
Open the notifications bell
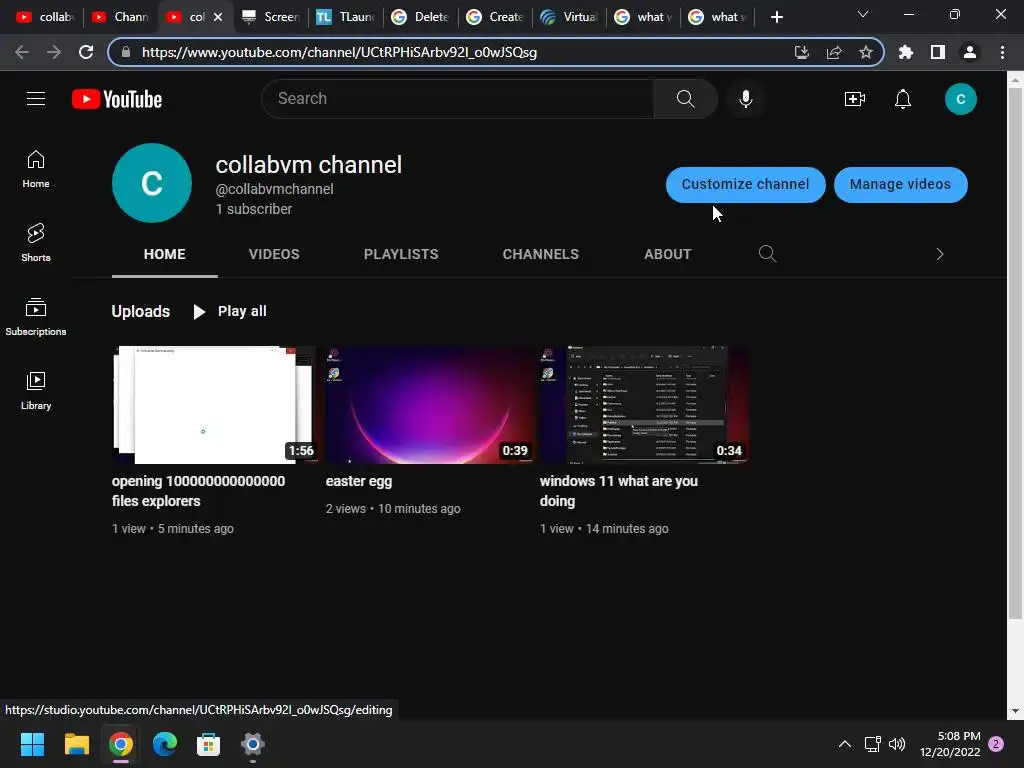[903, 99]
